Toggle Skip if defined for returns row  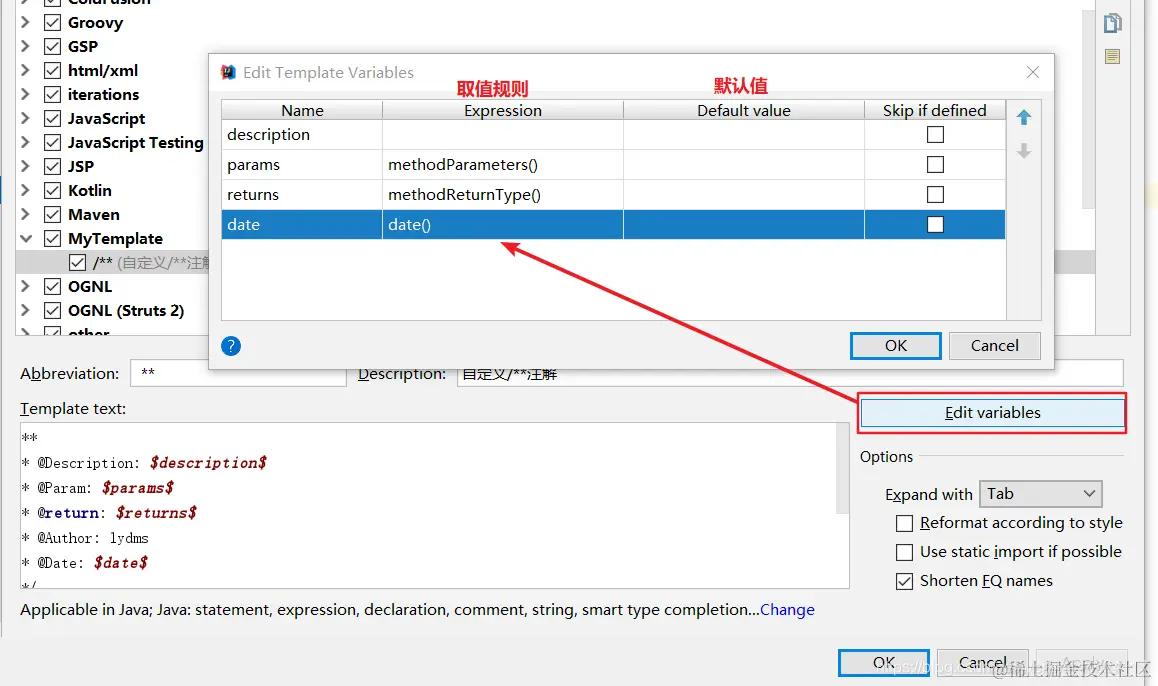click(935, 194)
